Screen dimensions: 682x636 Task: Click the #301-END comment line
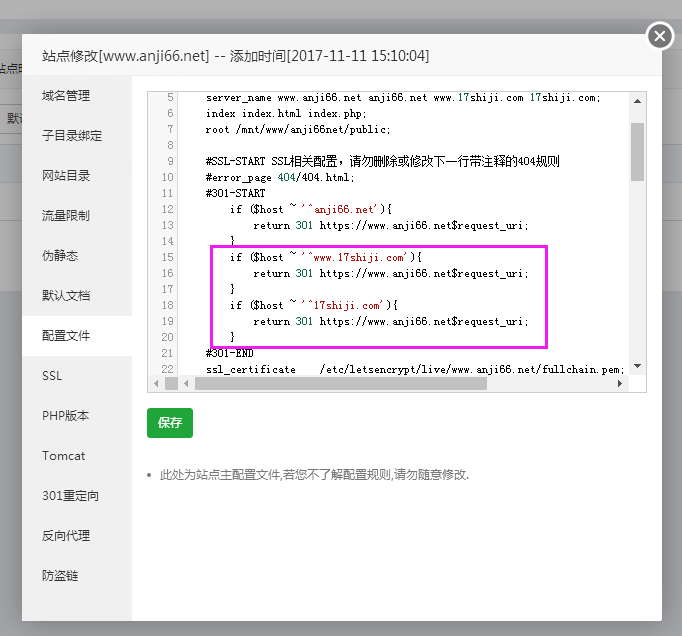pyautogui.click(x=229, y=353)
